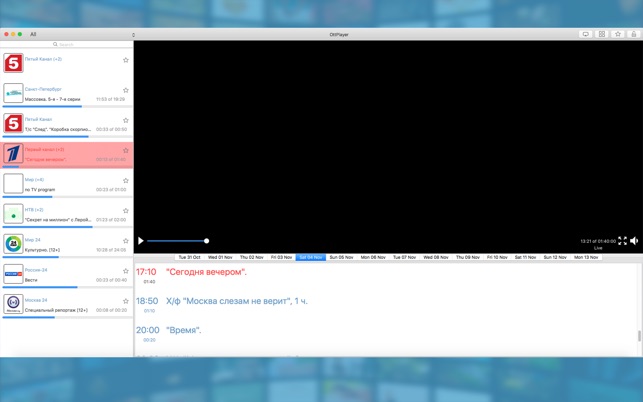Click НТВ (+2) program progress bar

(x=67, y=227)
